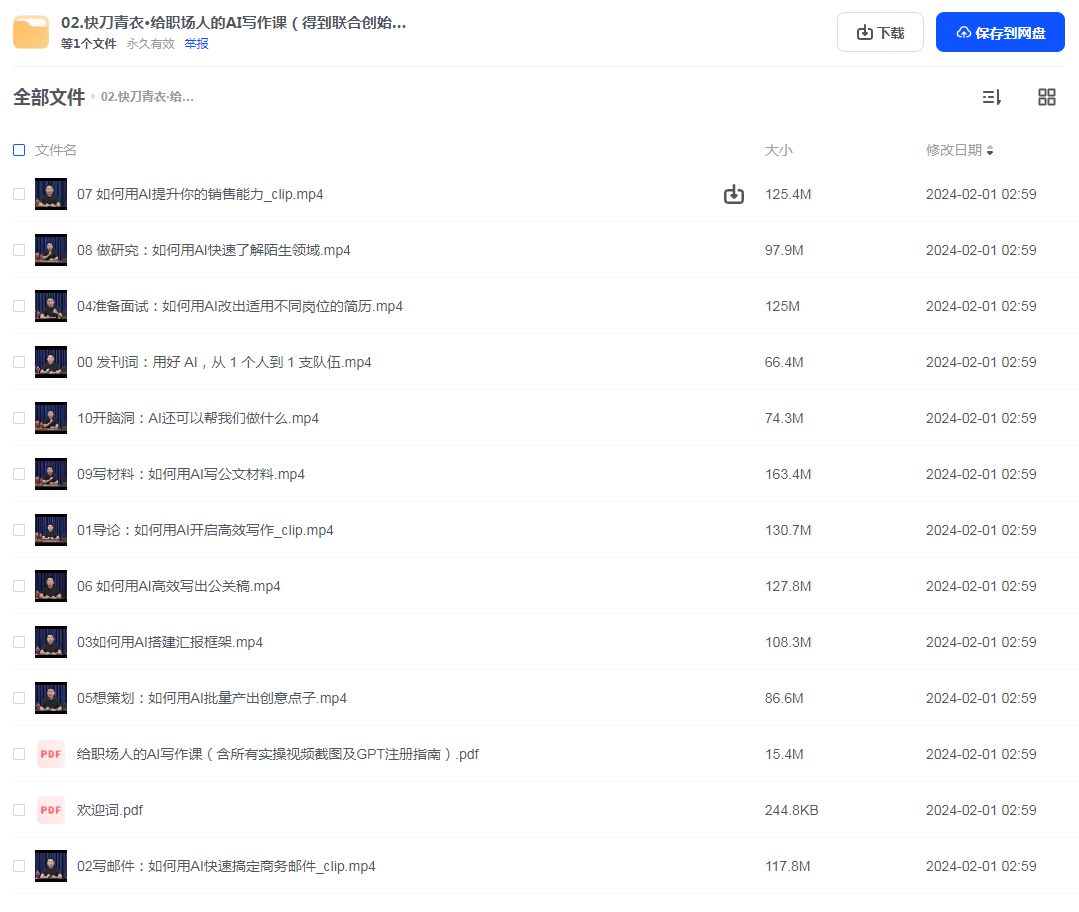Click breadcrumb 02.快刀青衣·给...
The width and height of the screenshot is (1079, 912).
[147, 97]
